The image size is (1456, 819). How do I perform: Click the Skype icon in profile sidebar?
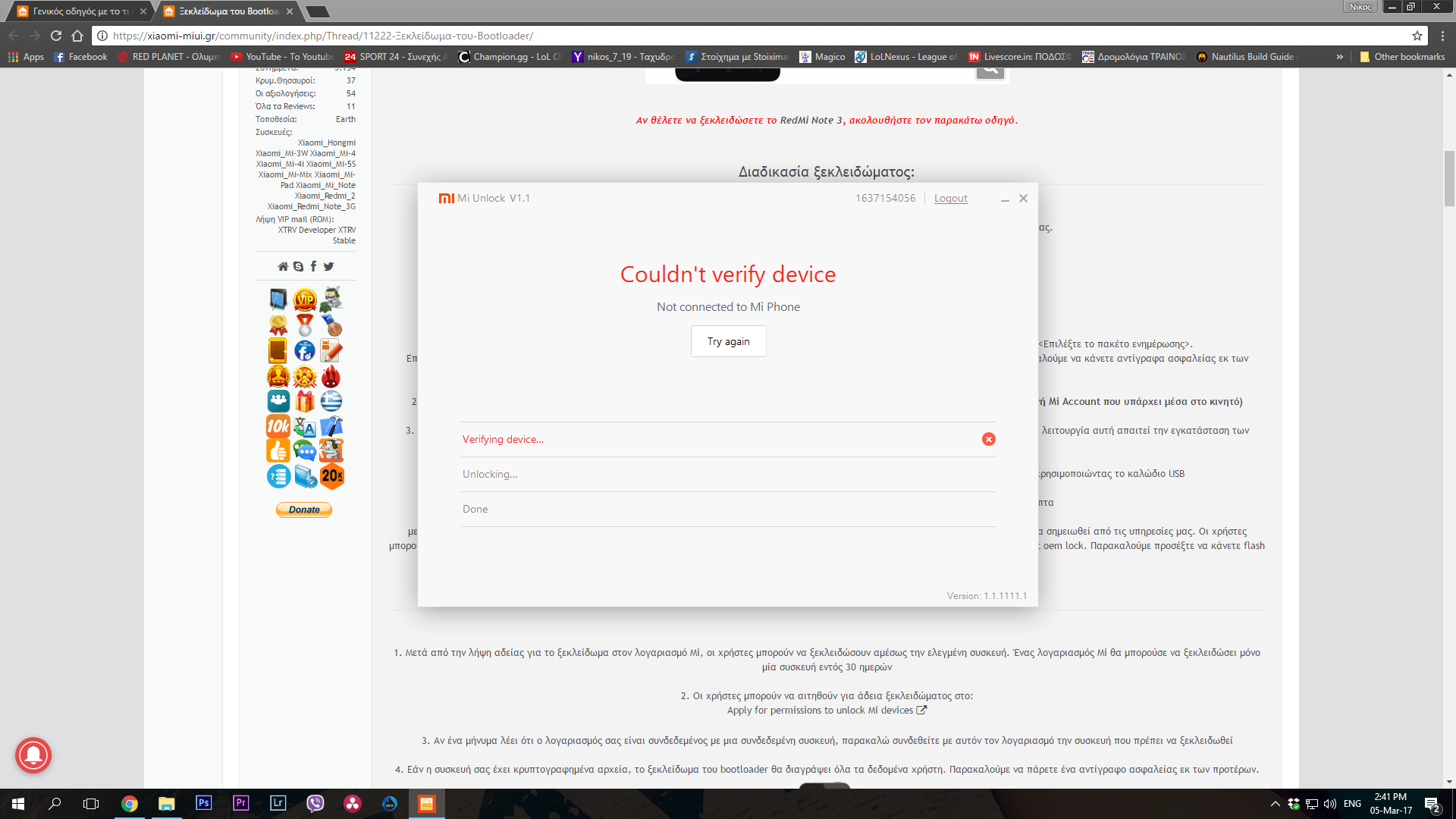coord(298,266)
